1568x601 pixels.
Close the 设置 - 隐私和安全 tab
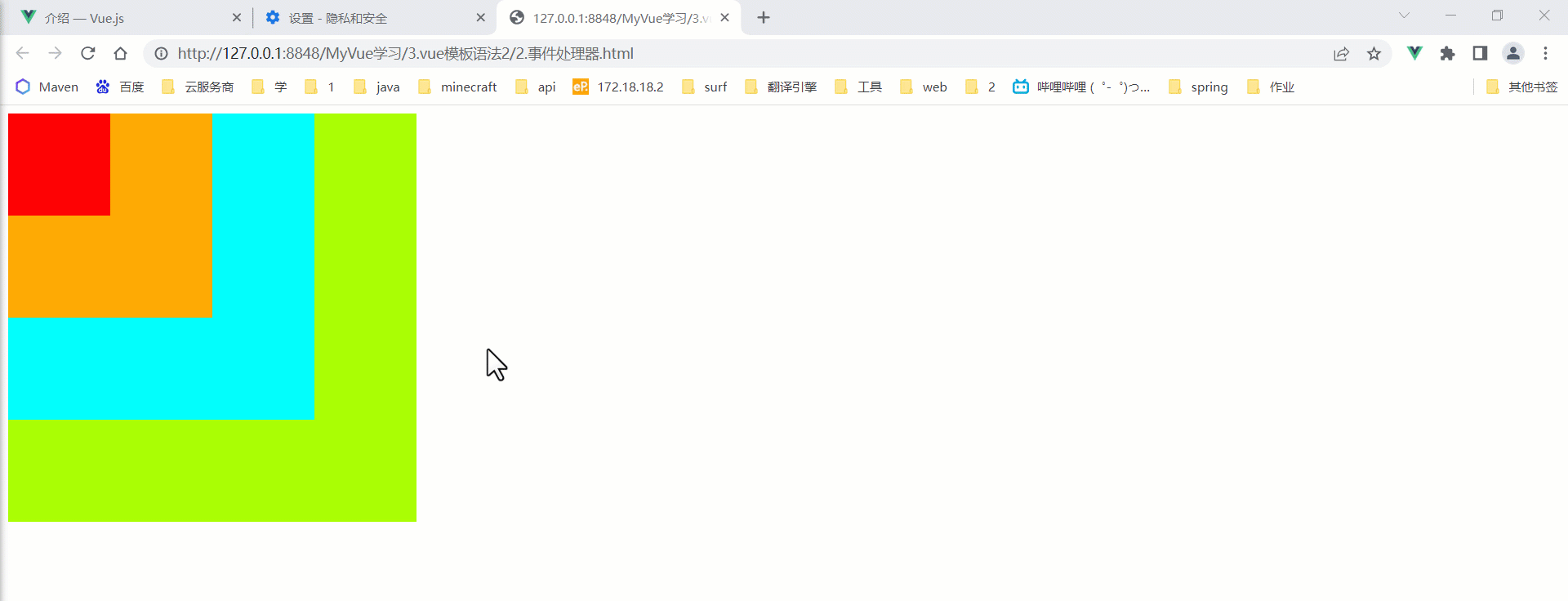tap(480, 17)
